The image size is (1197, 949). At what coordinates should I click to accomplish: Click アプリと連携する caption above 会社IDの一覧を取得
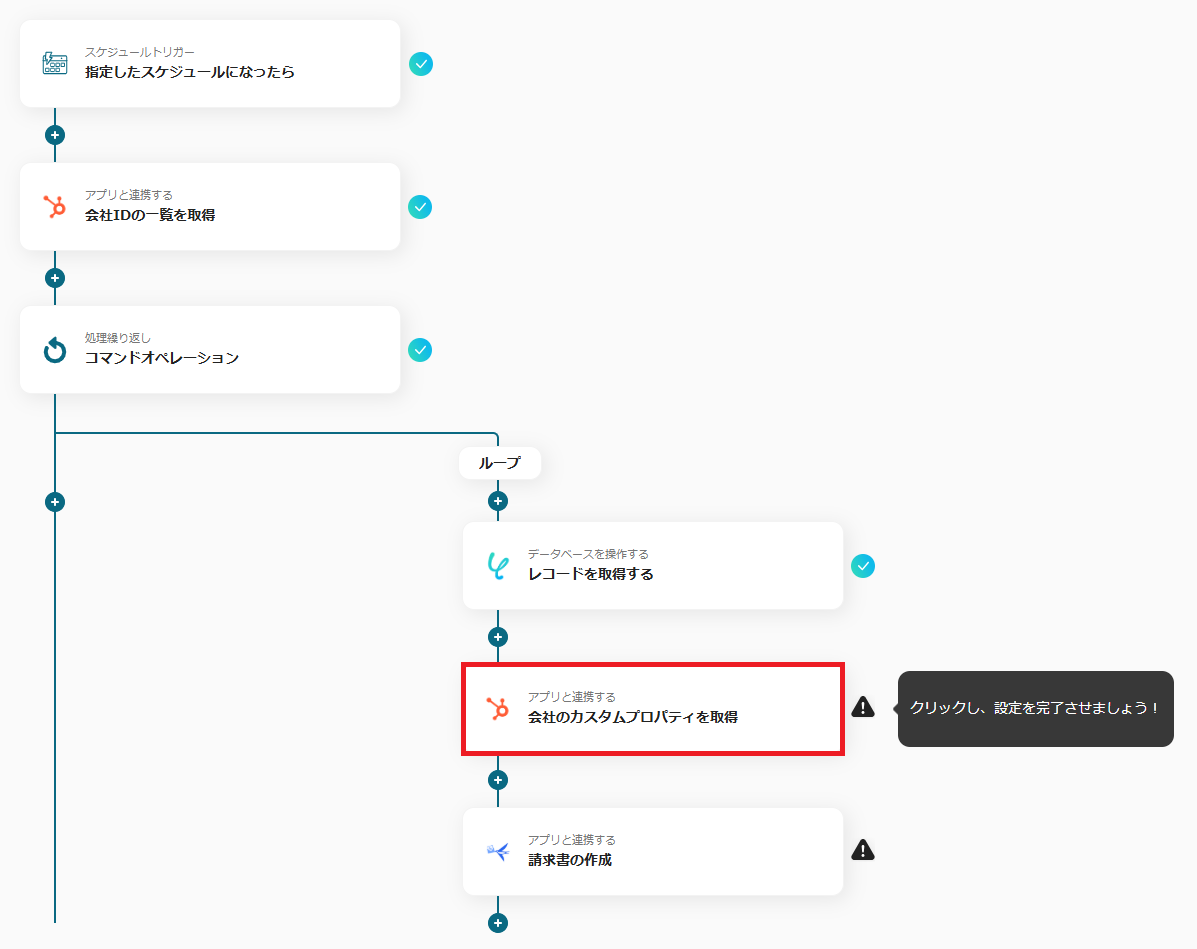click(128, 195)
